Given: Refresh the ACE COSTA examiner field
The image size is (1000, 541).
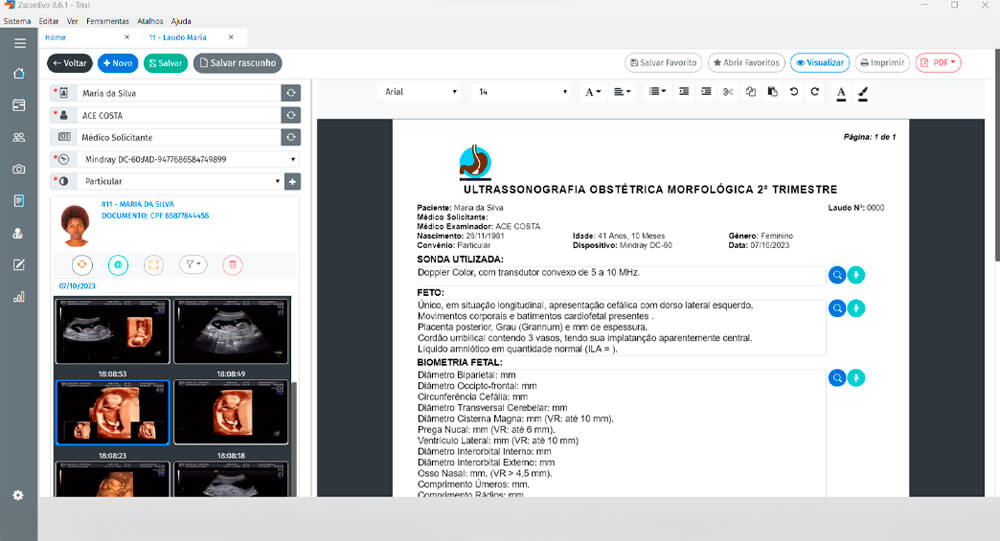Looking at the screenshot, I should (291, 115).
